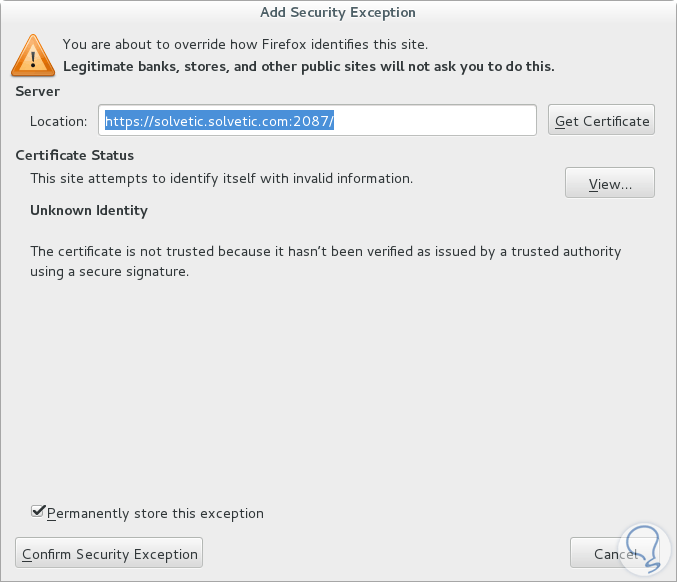The width and height of the screenshot is (677, 582).
Task: Click the Unknown Identity bold heading
Action: (x=88, y=210)
